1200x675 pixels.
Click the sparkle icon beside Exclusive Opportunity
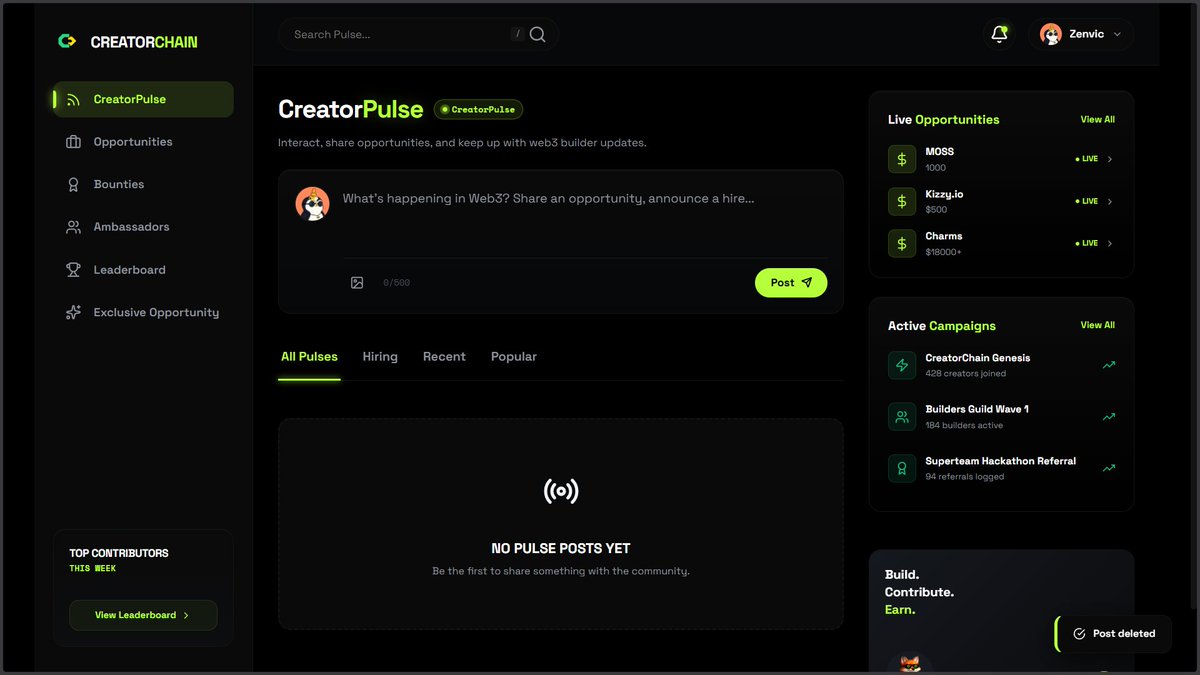(x=73, y=313)
